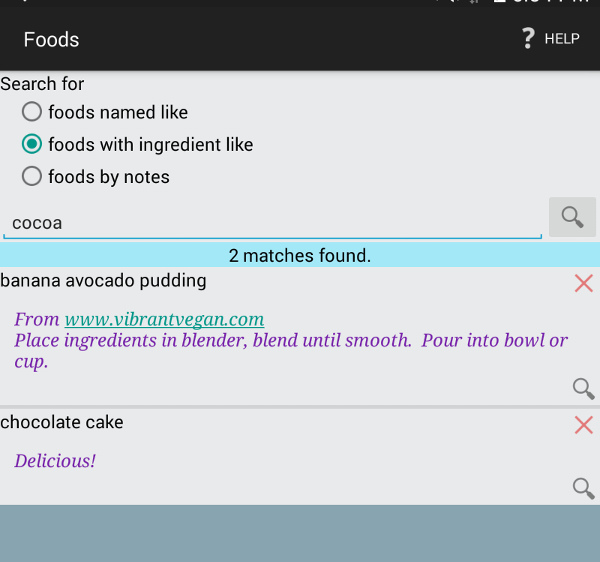Viewport: 600px width, 562px height.
Task: Click the HELP text button
Action: pyautogui.click(x=562, y=39)
